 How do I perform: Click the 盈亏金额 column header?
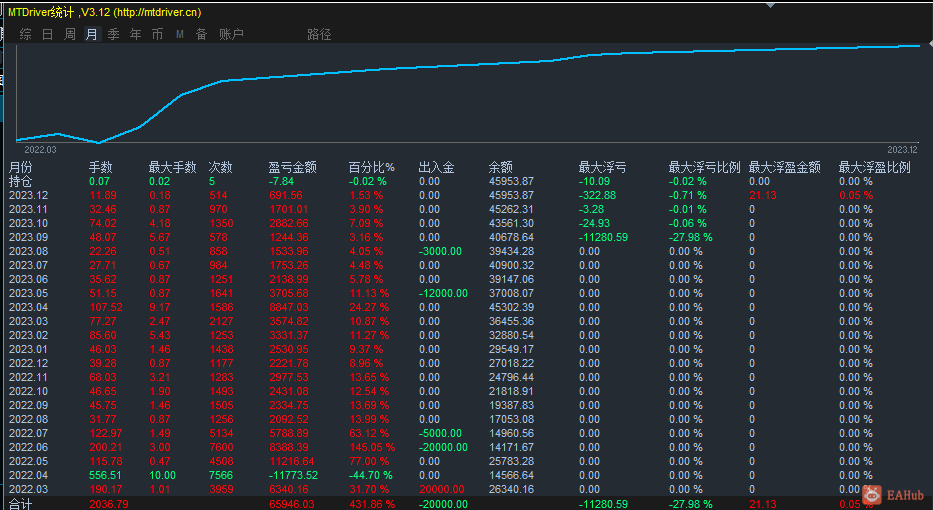(292, 168)
